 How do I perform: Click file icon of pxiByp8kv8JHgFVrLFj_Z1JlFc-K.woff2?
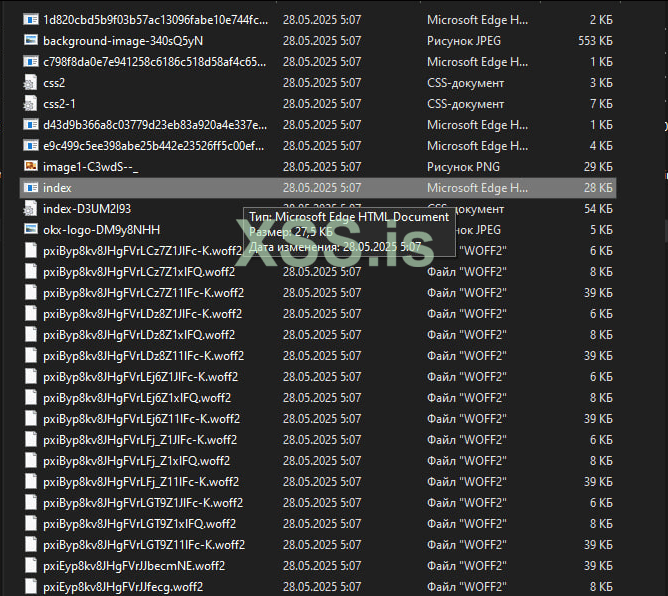click(x=31, y=439)
